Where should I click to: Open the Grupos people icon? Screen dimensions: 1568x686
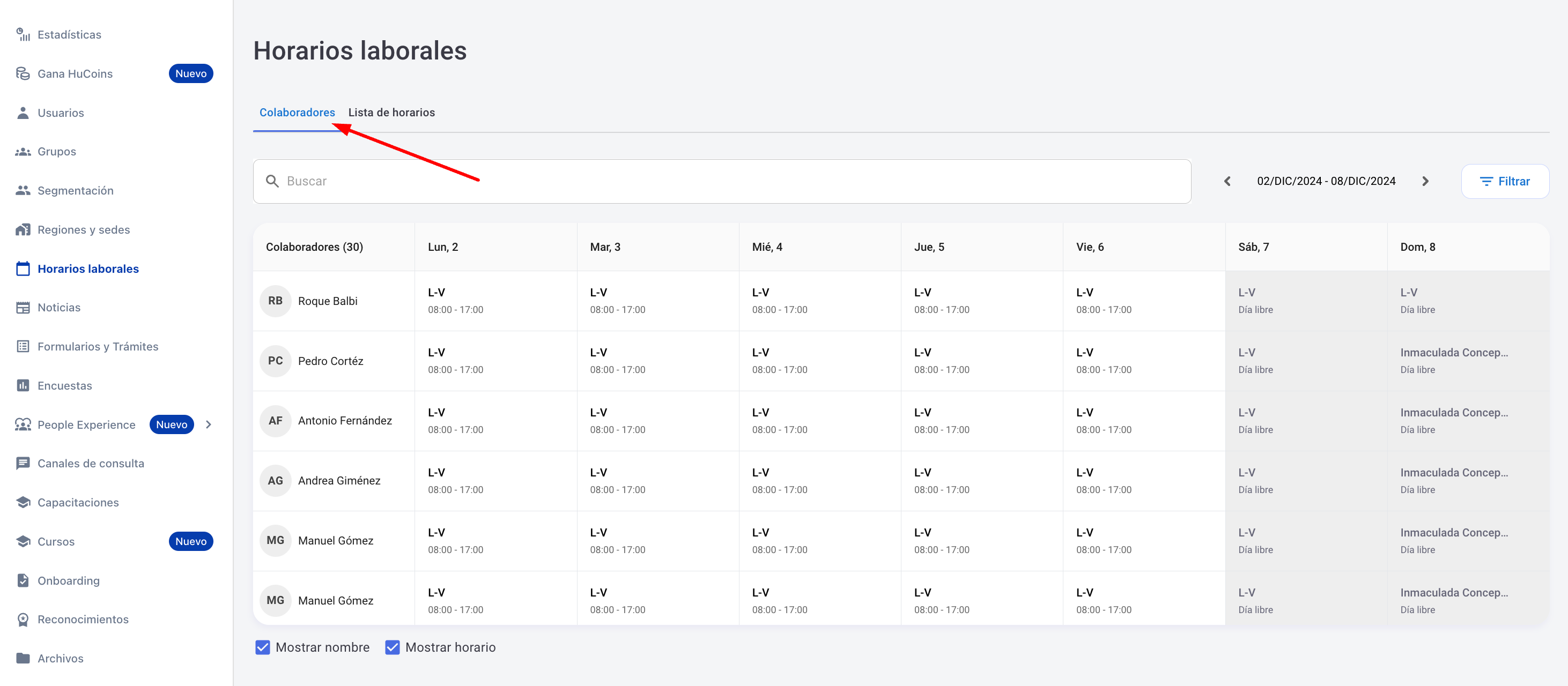(23, 152)
